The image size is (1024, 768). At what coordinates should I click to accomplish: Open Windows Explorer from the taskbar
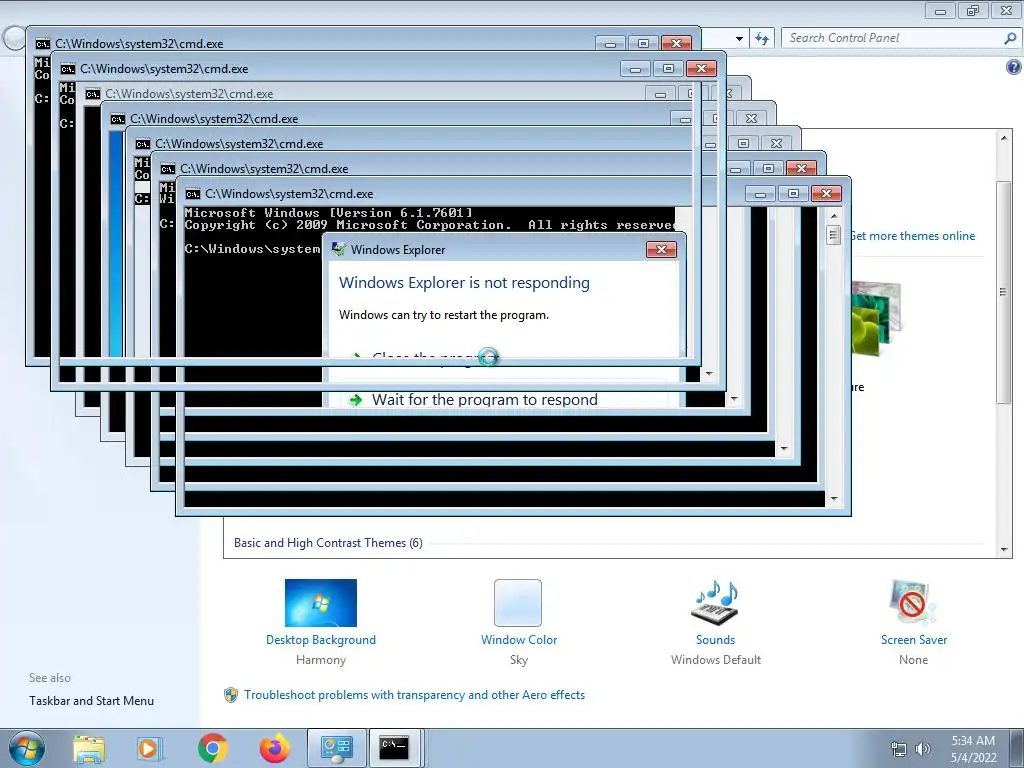click(x=89, y=748)
